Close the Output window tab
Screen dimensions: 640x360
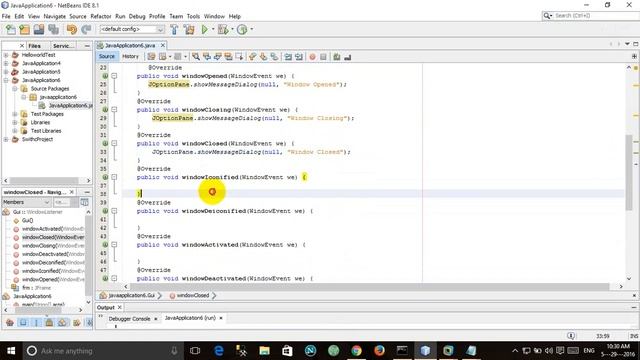(120, 307)
